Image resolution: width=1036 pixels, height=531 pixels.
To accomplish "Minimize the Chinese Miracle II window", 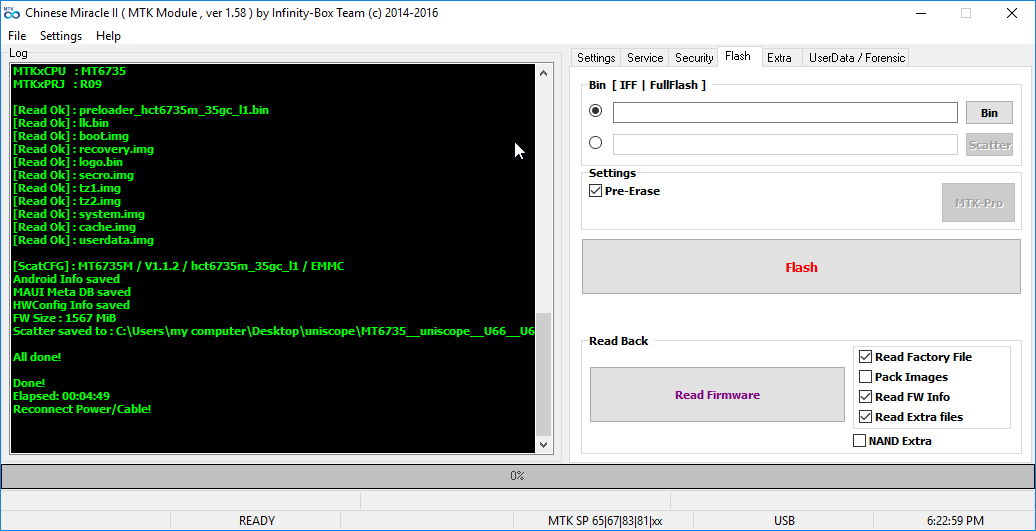I will pyautogui.click(x=921, y=13).
